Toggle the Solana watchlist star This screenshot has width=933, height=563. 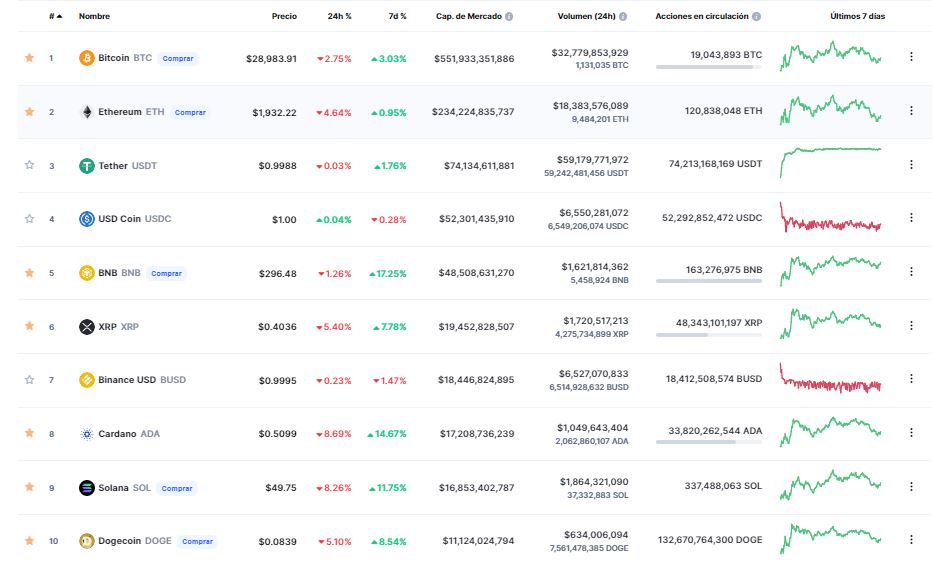tap(29, 486)
